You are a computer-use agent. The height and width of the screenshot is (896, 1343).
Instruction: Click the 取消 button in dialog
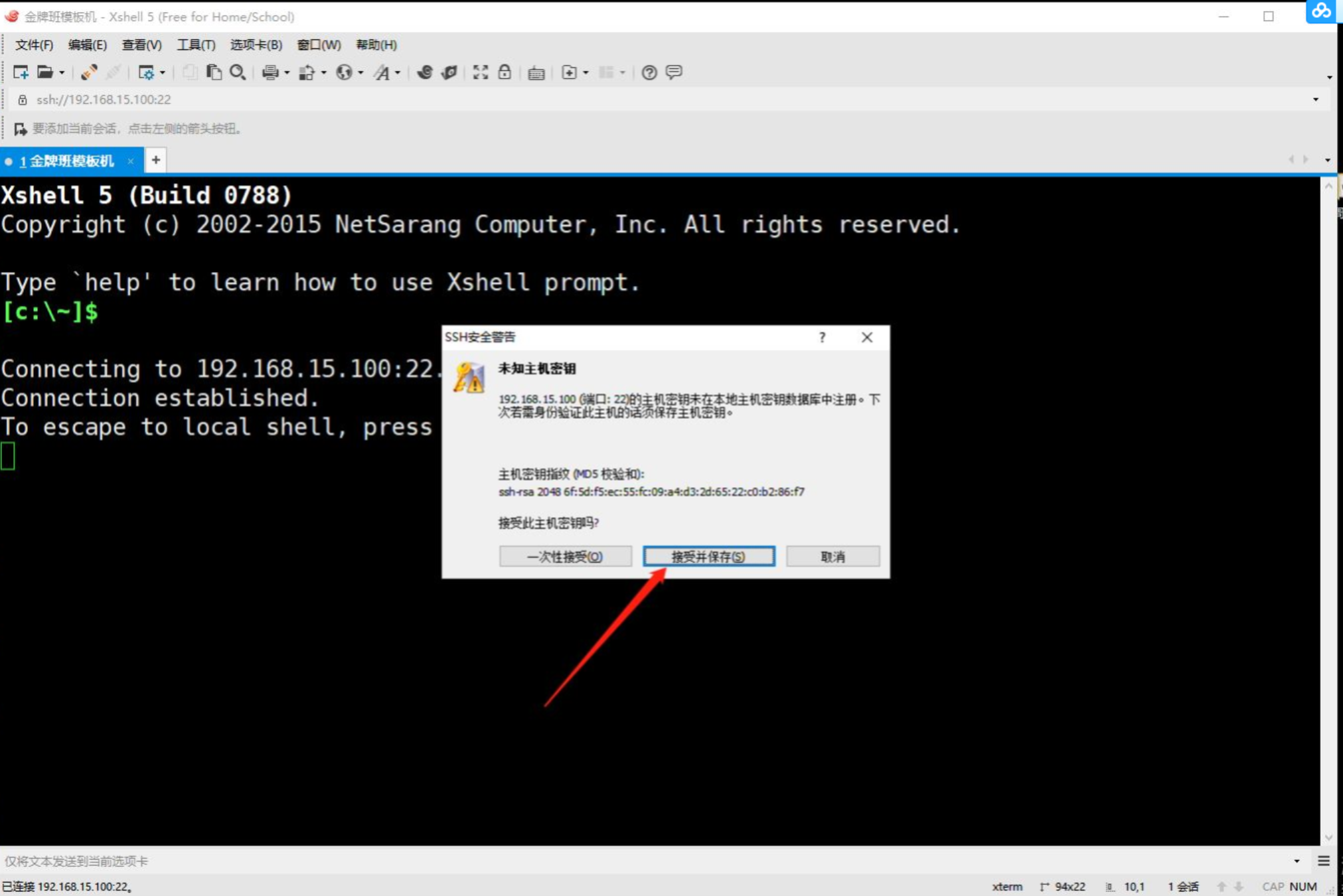tap(832, 556)
